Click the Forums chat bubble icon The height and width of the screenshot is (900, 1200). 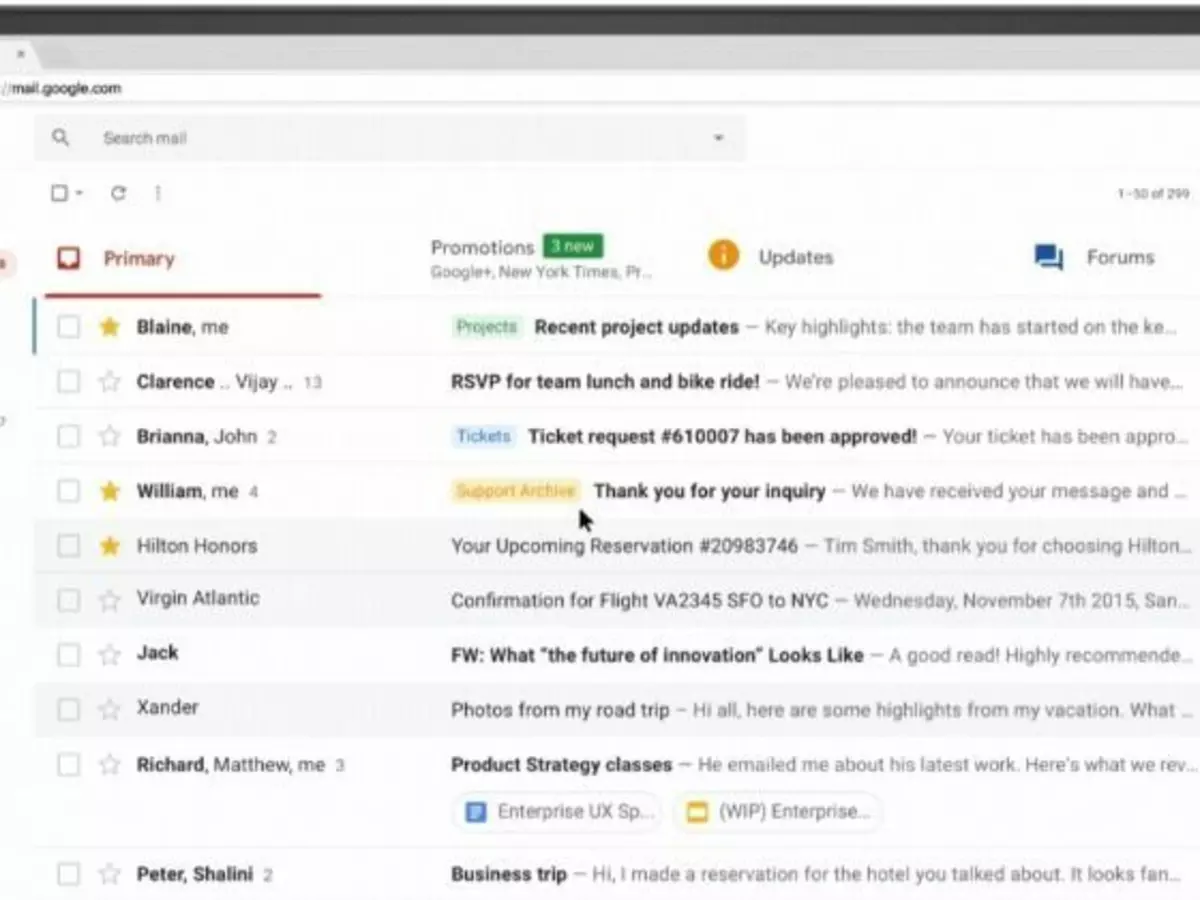click(1047, 257)
